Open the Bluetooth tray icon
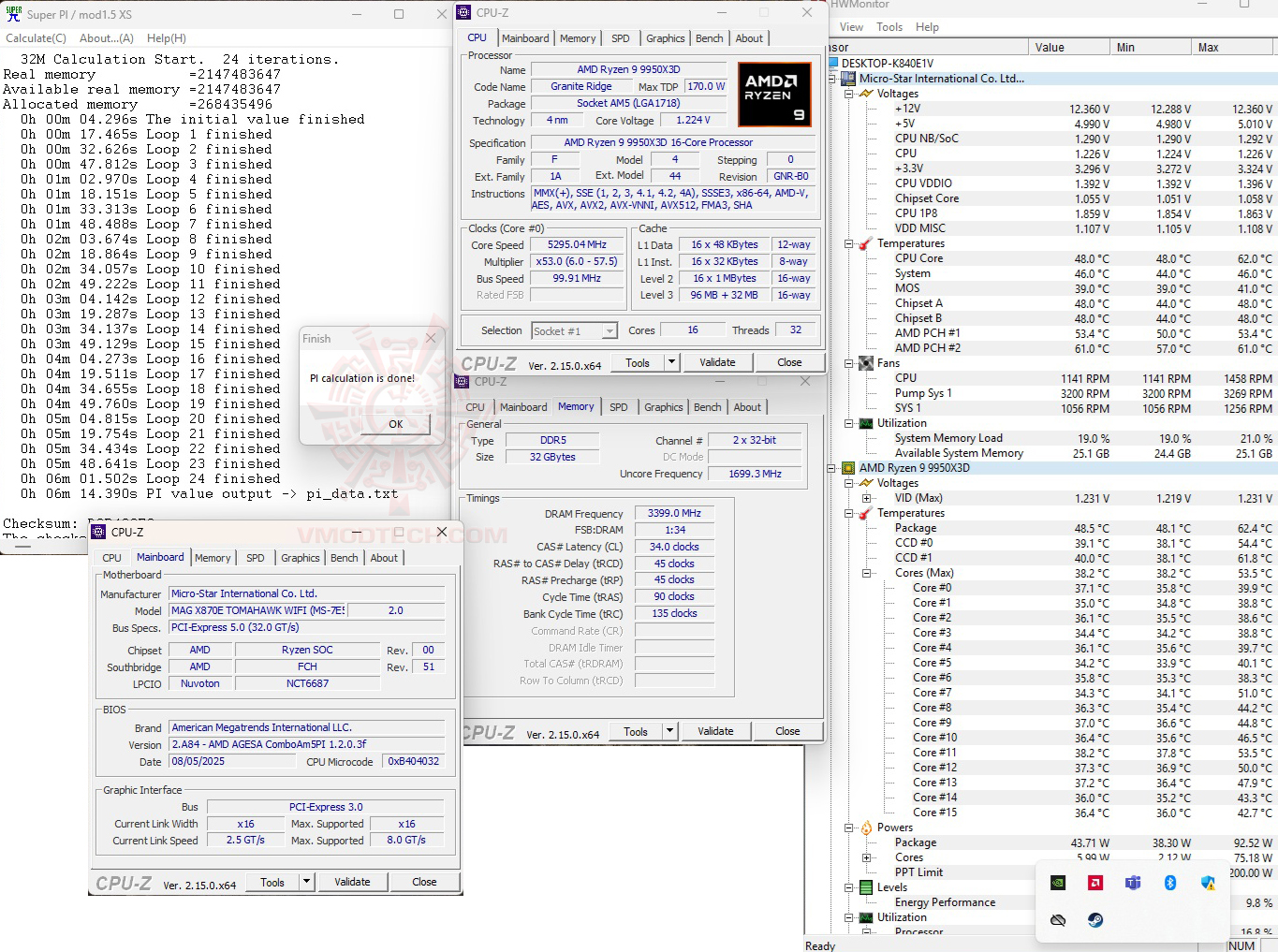This screenshot has height=952, width=1278. (x=1170, y=884)
